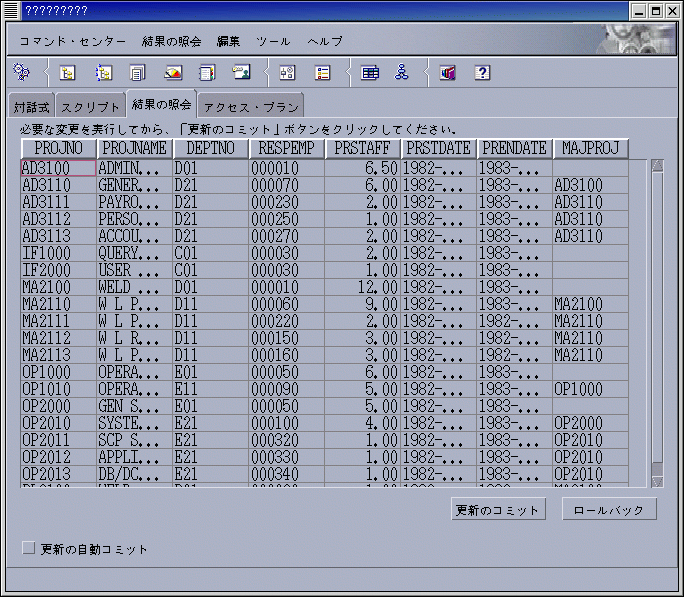
Task: Open the Information Center books icon
Action: pyautogui.click(x=448, y=73)
